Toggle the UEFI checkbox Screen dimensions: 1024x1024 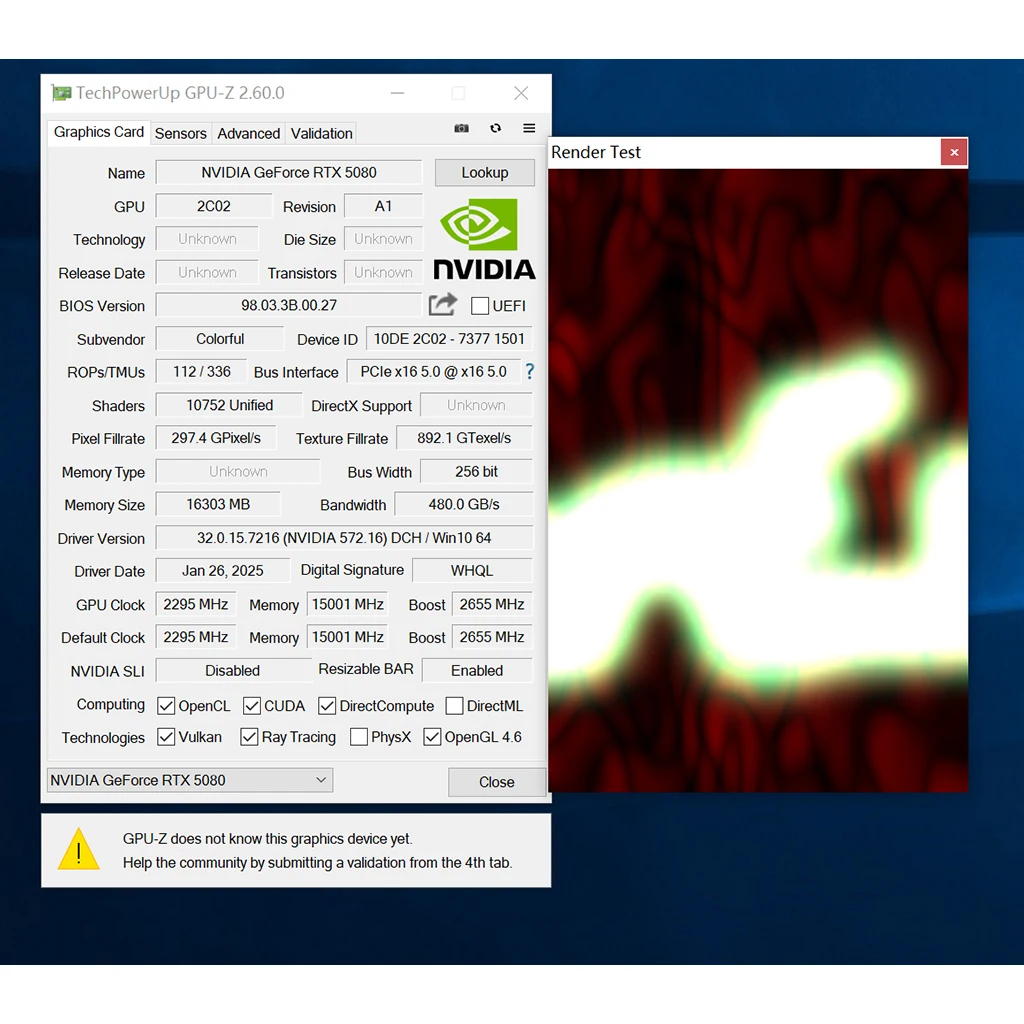click(x=480, y=306)
